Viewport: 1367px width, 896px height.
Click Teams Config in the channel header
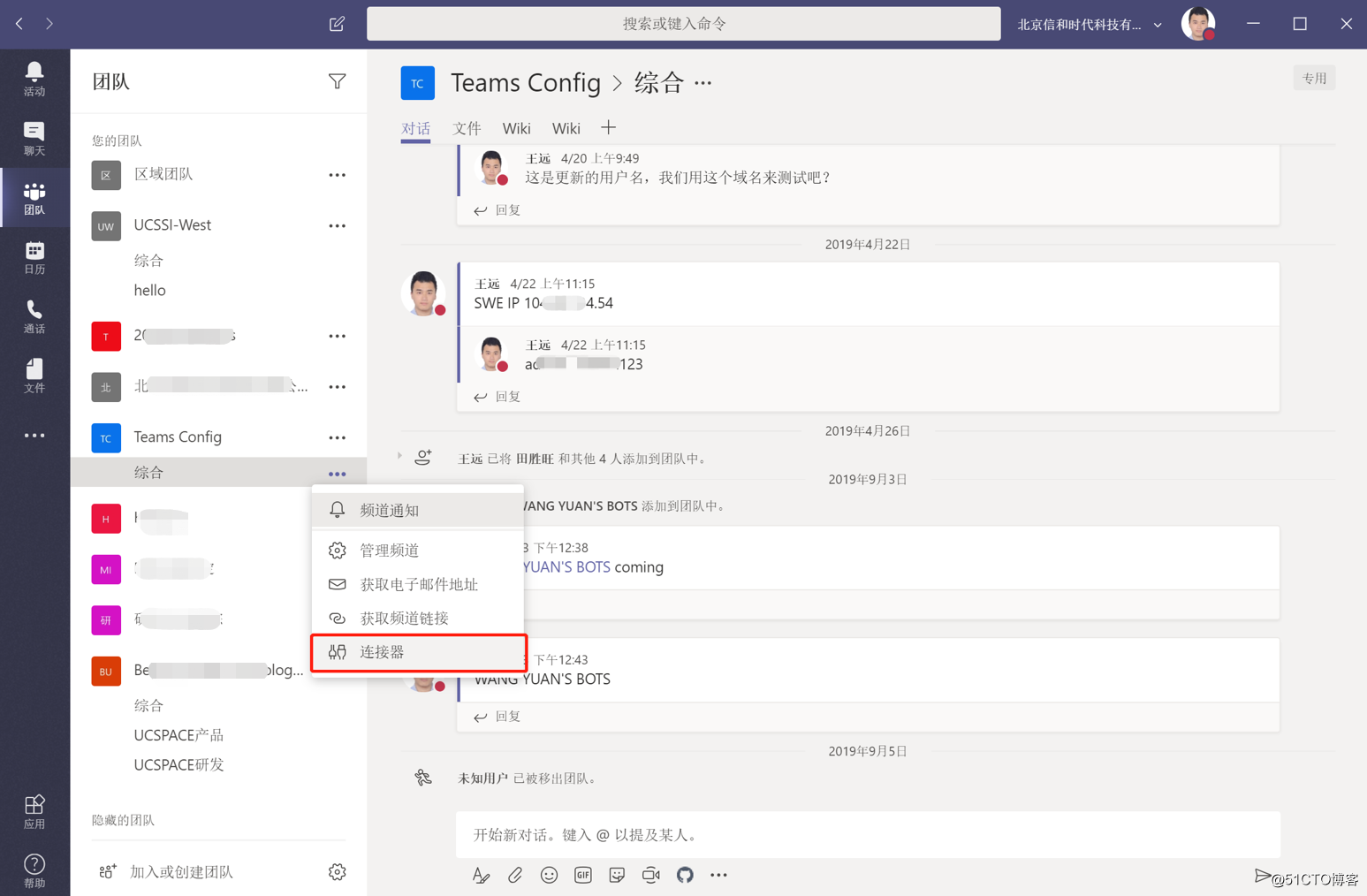(526, 83)
